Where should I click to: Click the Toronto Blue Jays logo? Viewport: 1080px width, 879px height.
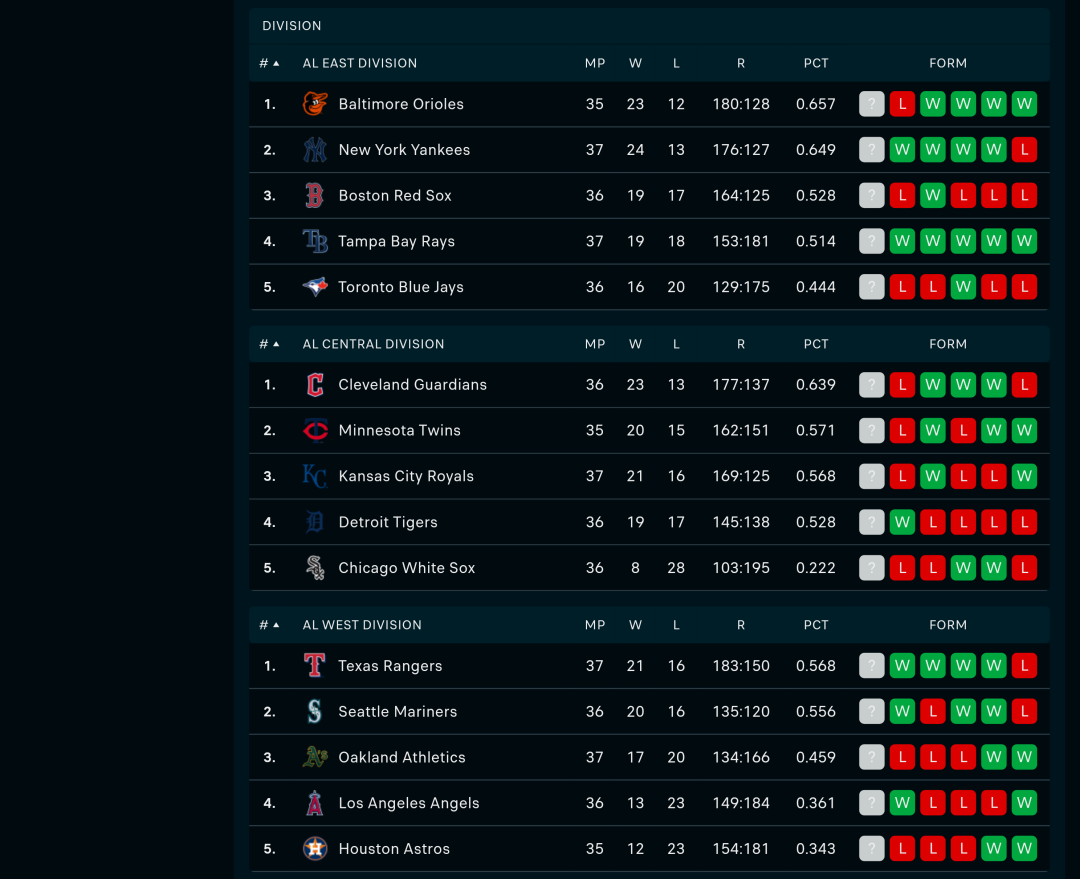coord(315,287)
